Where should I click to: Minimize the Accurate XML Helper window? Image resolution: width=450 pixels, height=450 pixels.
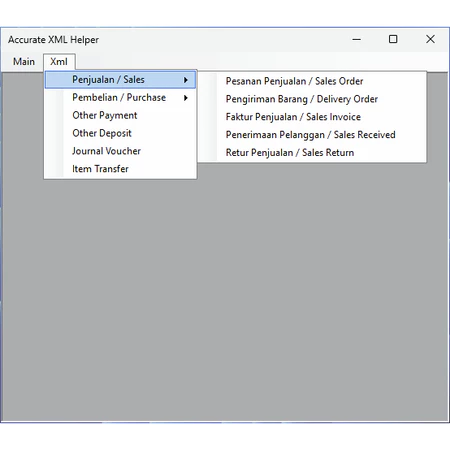pyautogui.click(x=357, y=39)
